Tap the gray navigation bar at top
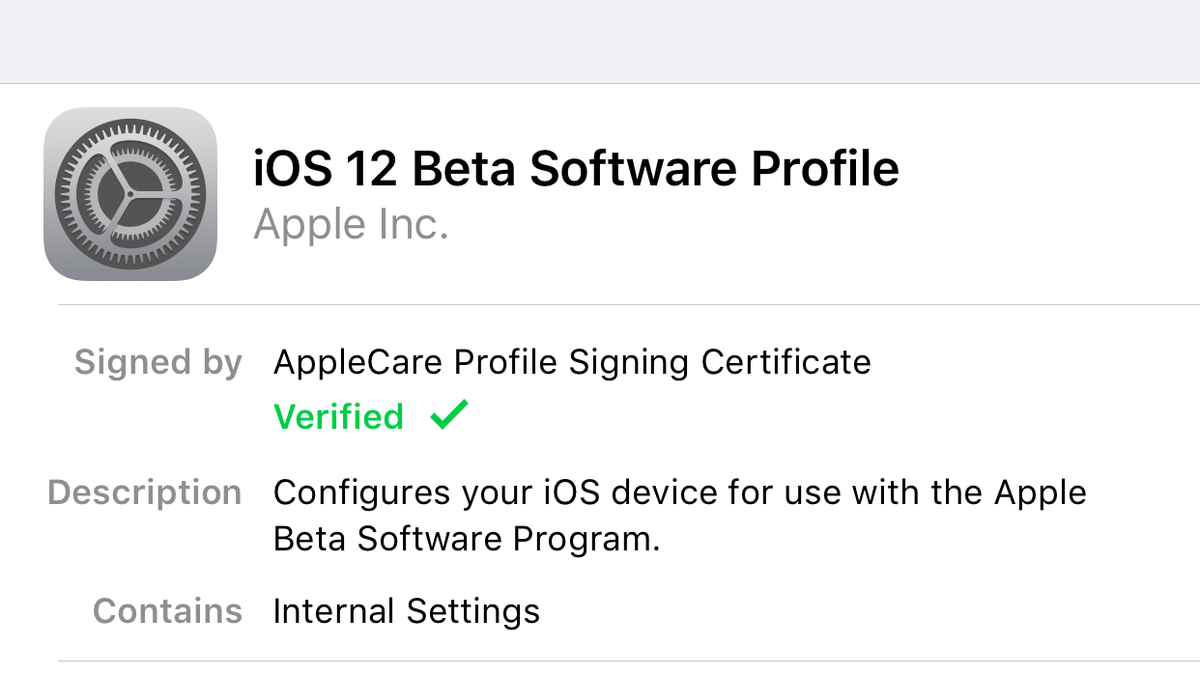1200x675 pixels. (600, 41)
